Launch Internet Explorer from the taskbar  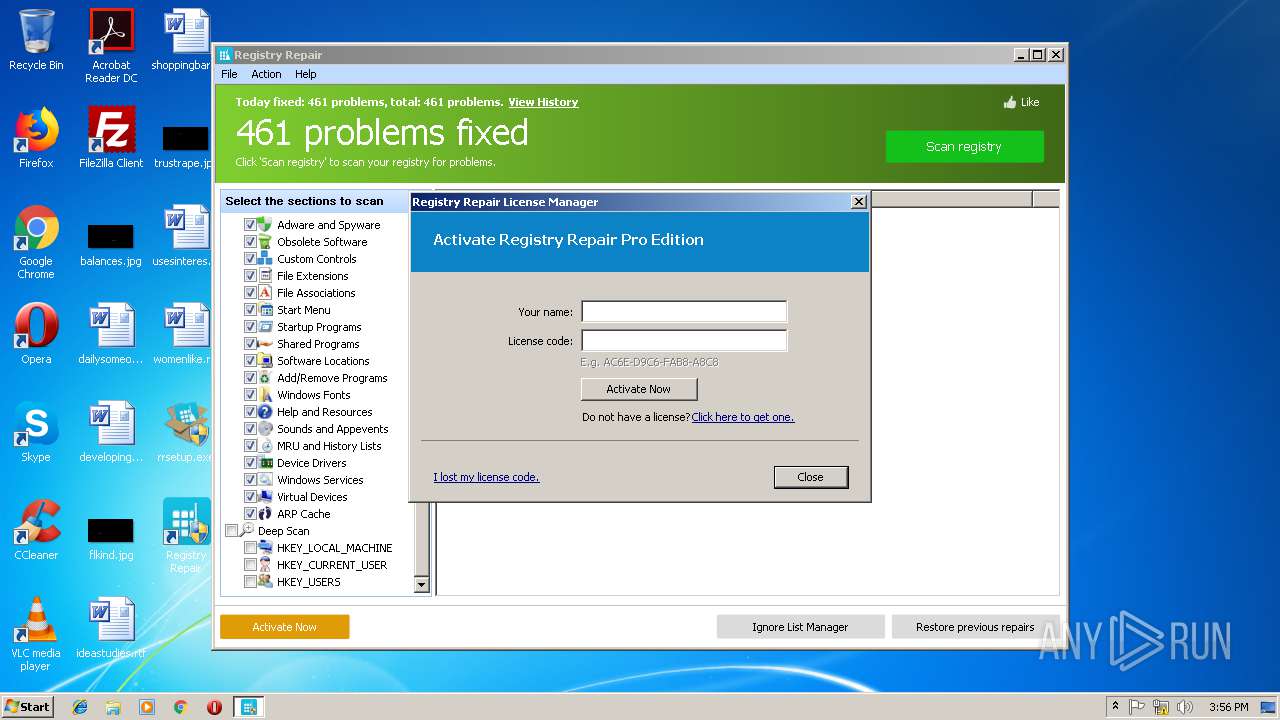pyautogui.click(x=80, y=707)
